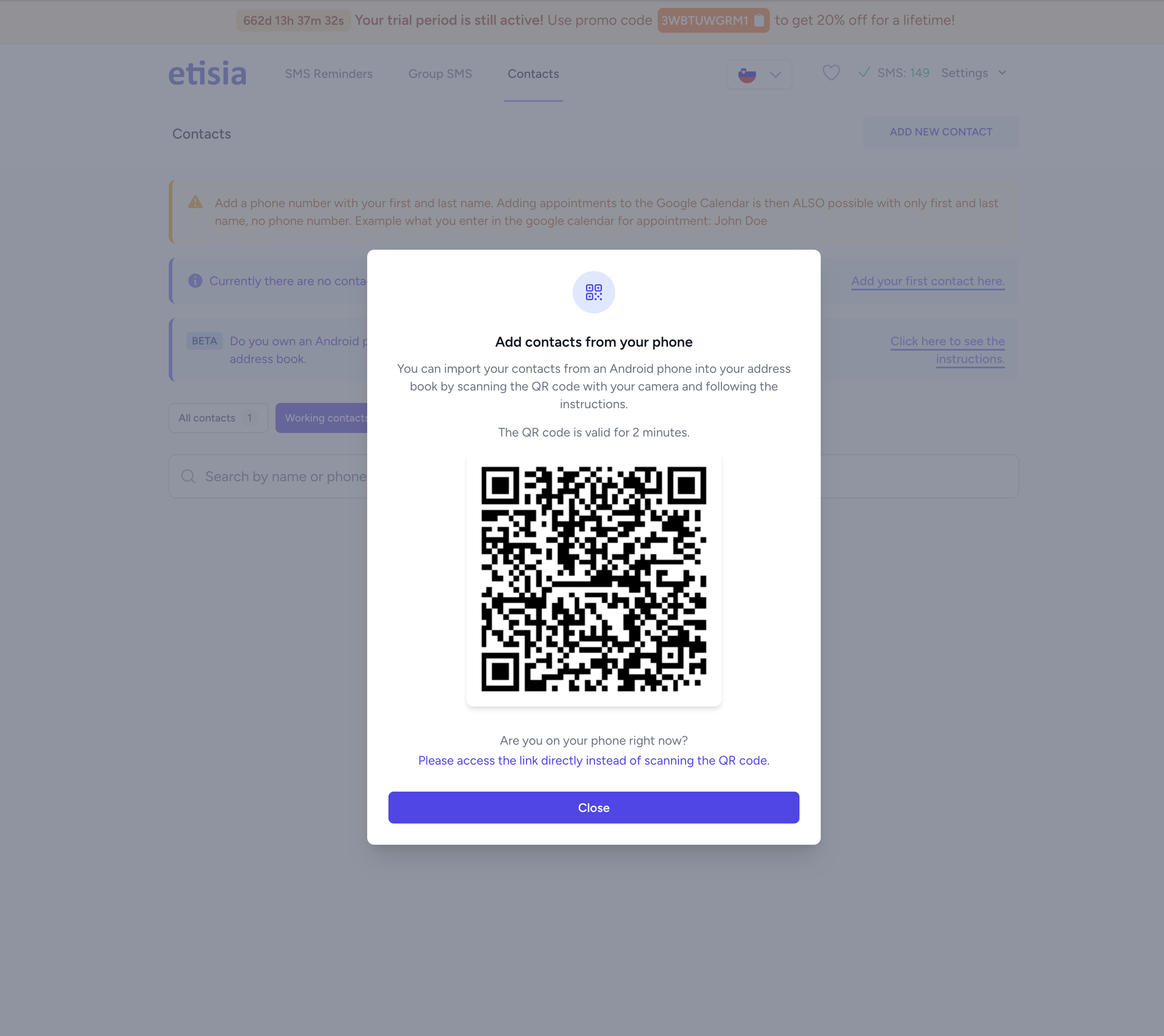Switch to the Group SMS tab
The height and width of the screenshot is (1036, 1164).
[440, 74]
